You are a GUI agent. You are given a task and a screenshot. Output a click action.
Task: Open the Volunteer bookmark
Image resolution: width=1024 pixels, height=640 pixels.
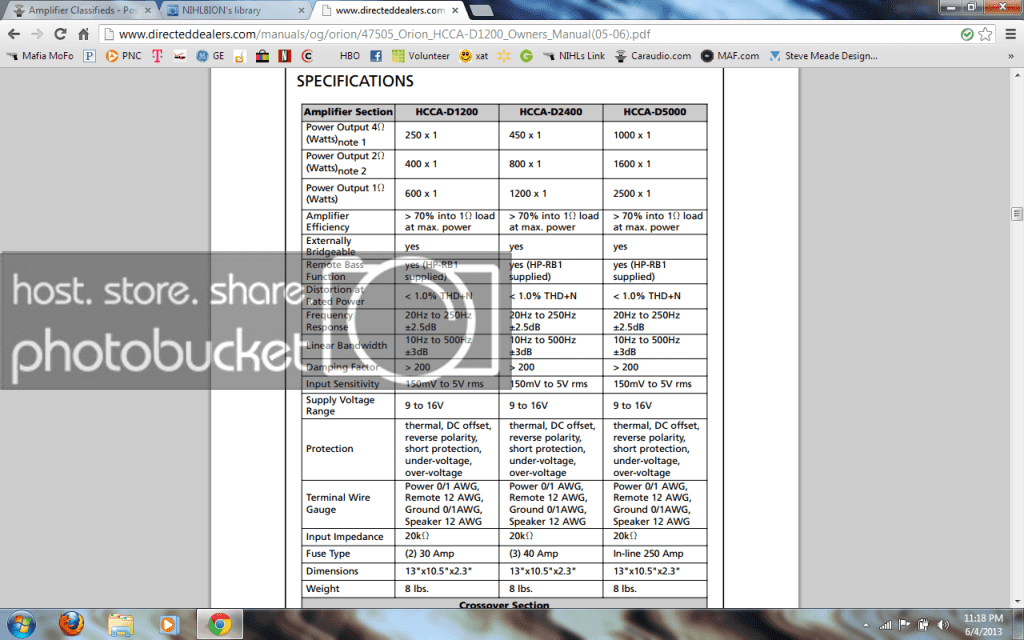tap(421, 56)
